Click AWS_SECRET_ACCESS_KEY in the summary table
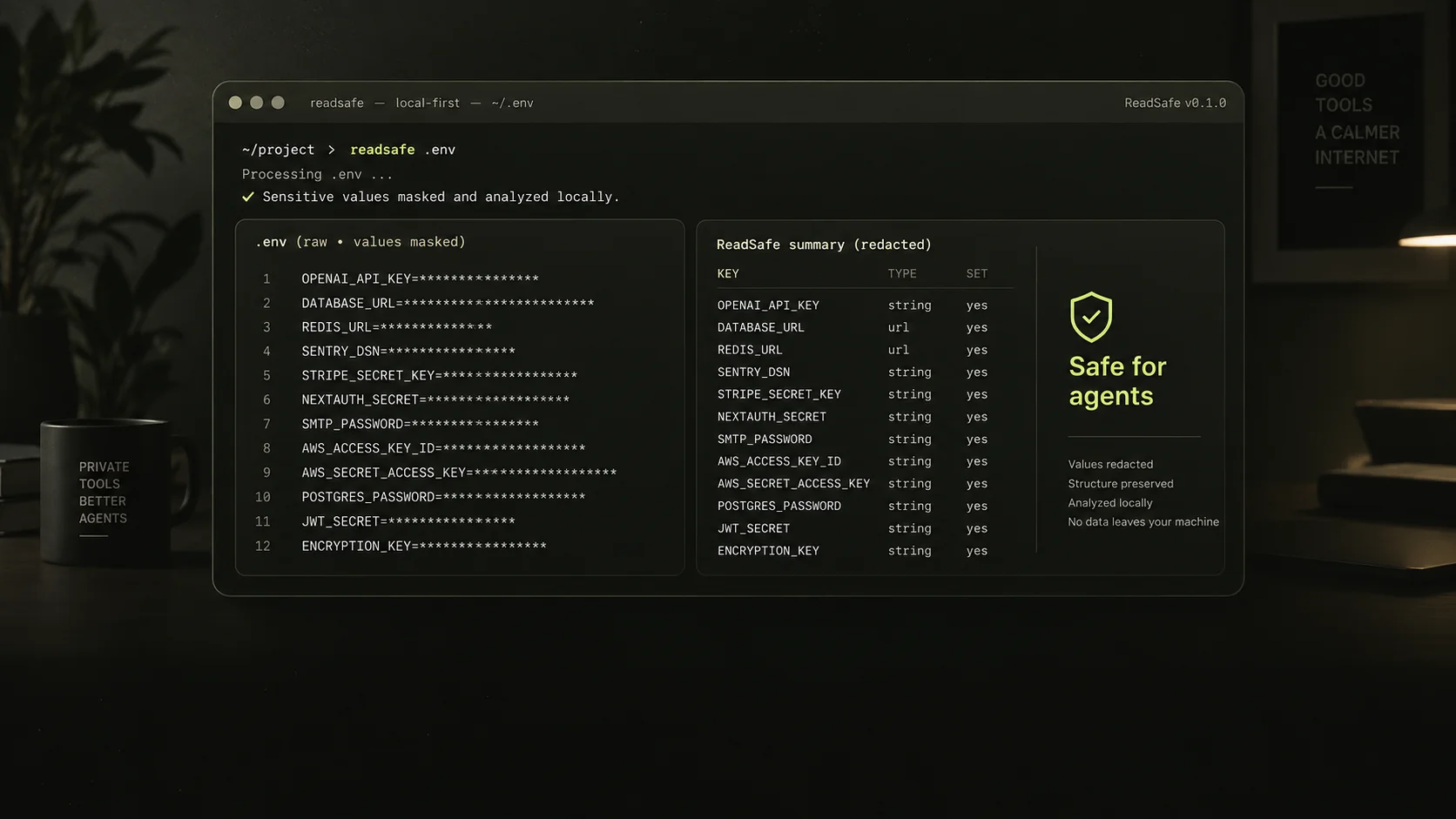Screen dimensions: 1456x819 coord(793,483)
